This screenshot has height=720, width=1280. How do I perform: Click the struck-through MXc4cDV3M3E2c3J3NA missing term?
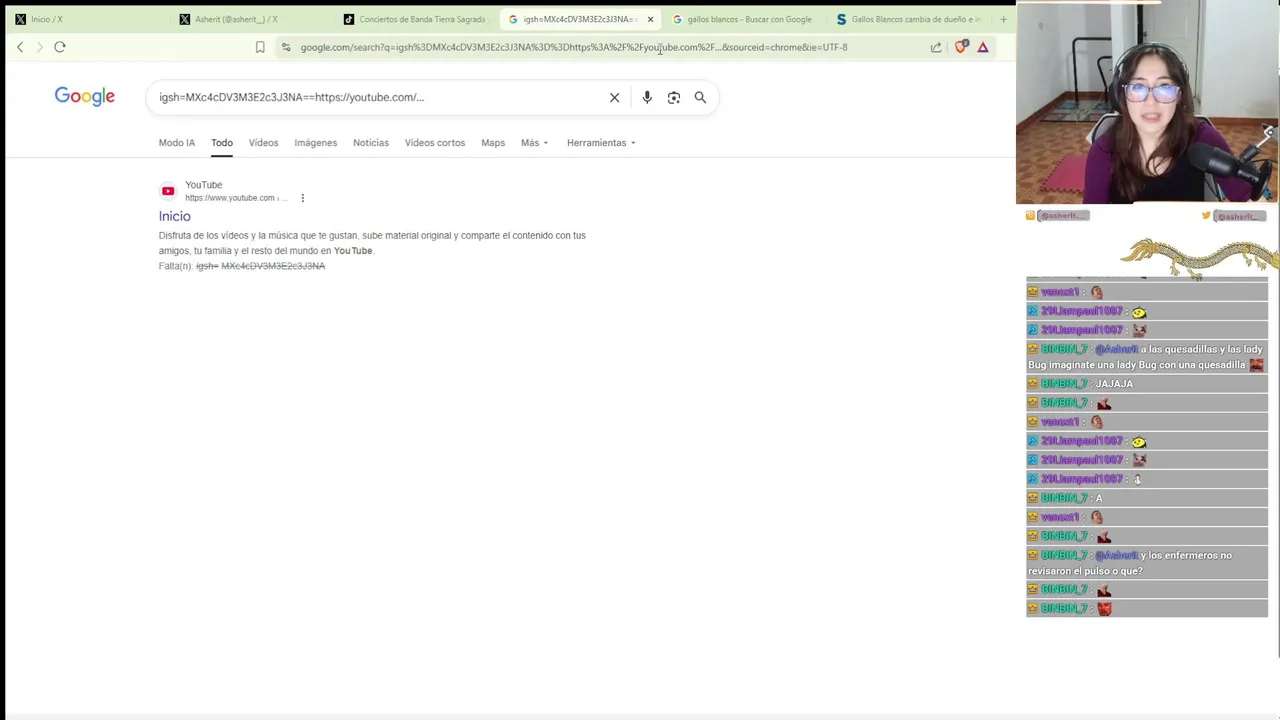tap(273, 266)
